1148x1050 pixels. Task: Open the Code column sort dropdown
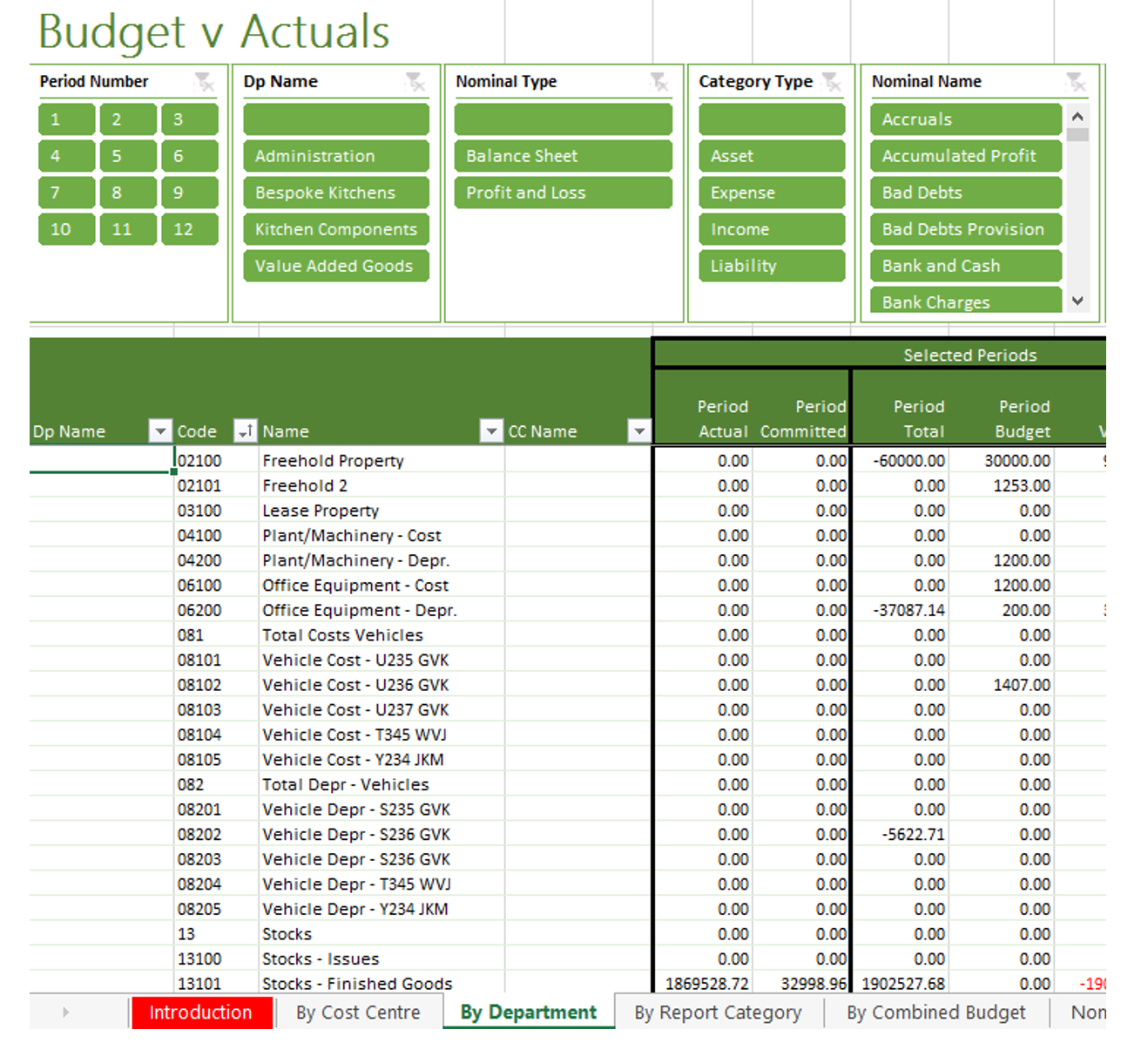coord(245,430)
